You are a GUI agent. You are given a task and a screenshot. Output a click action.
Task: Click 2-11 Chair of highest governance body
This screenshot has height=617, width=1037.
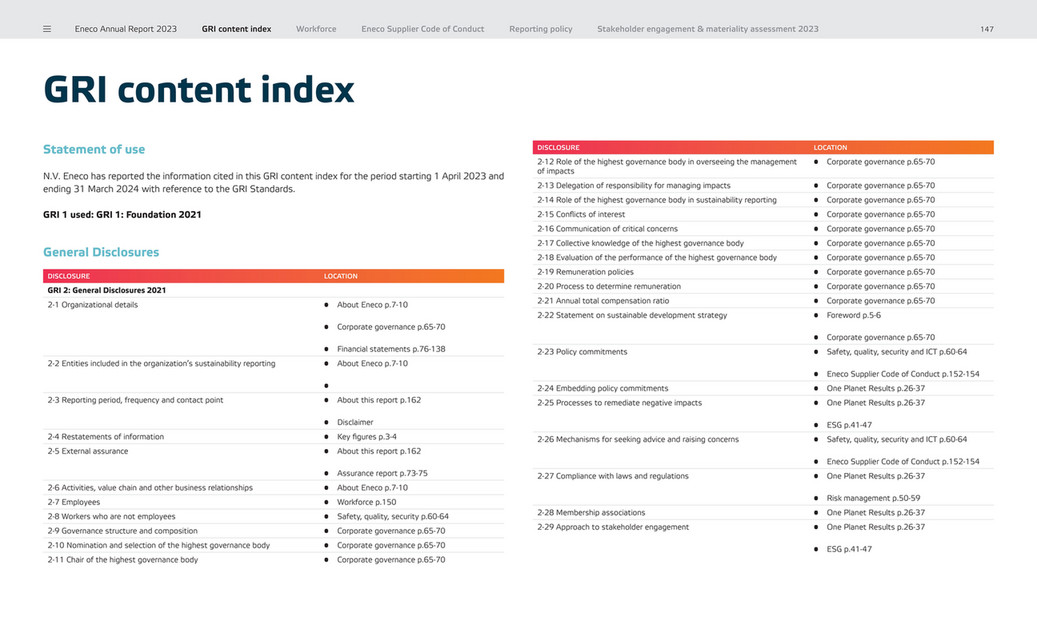[x=122, y=560]
